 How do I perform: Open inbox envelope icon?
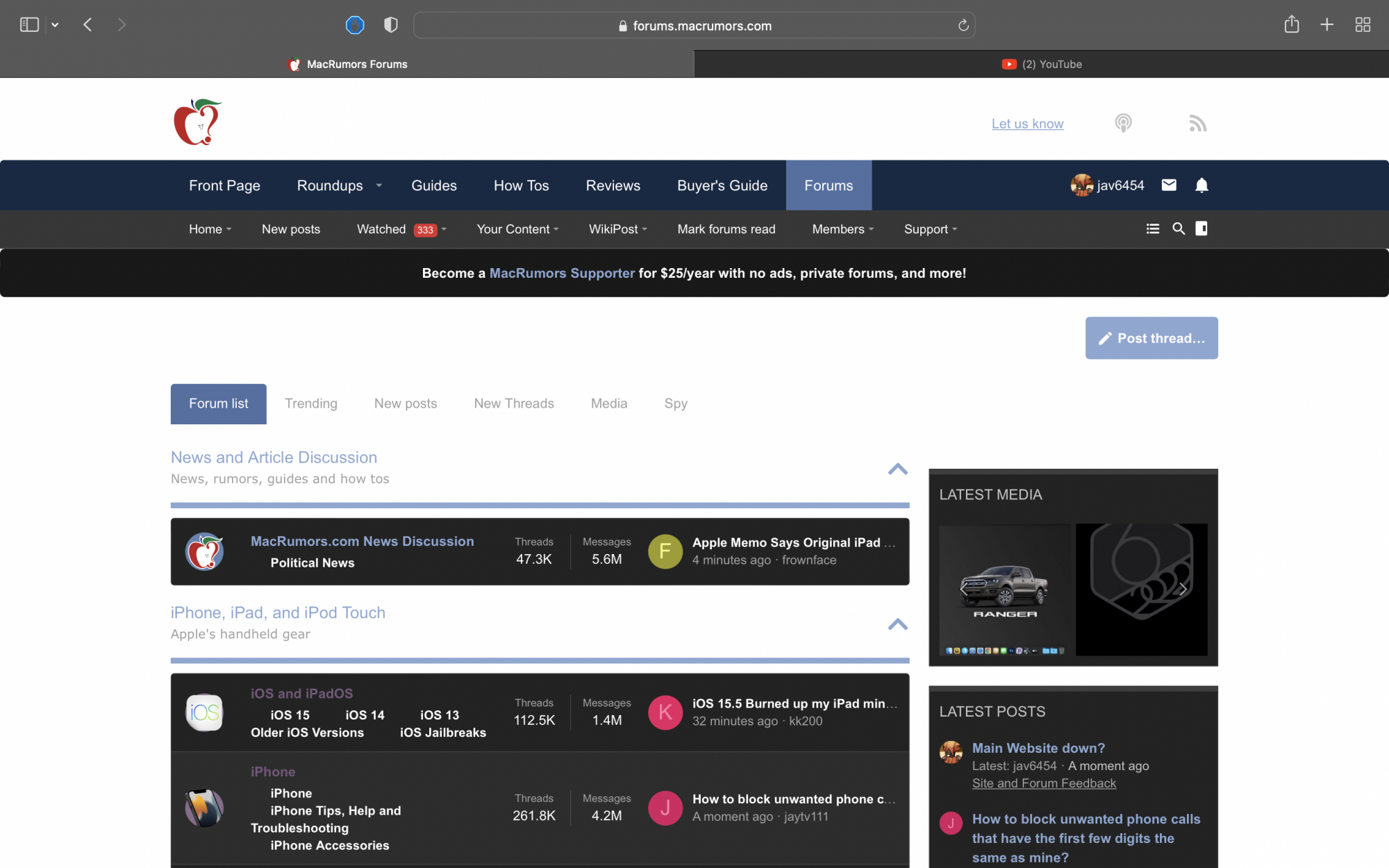coord(1169,185)
